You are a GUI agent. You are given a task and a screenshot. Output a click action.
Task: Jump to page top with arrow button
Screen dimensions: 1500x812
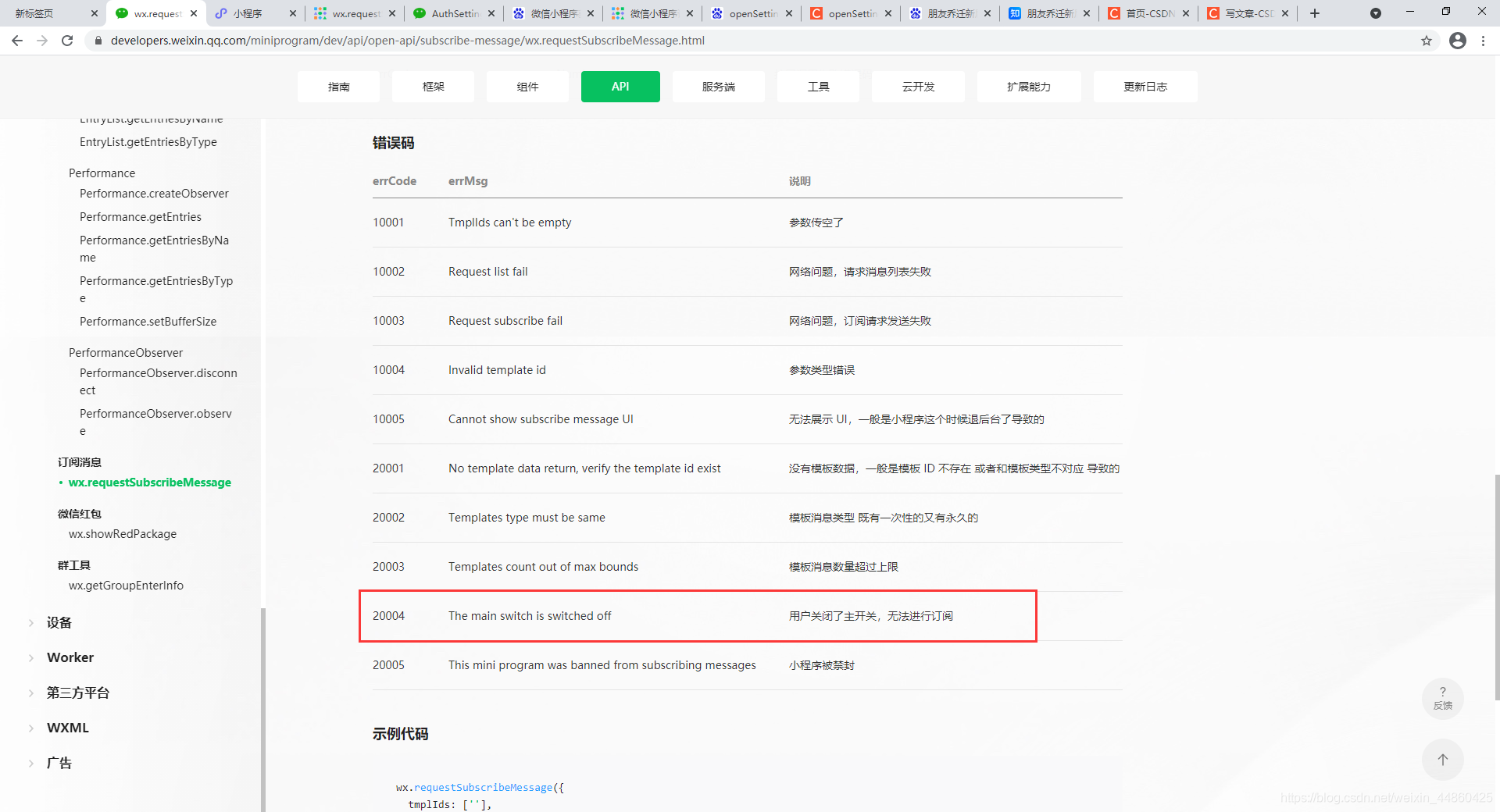pyautogui.click(x=1442, y=759)
